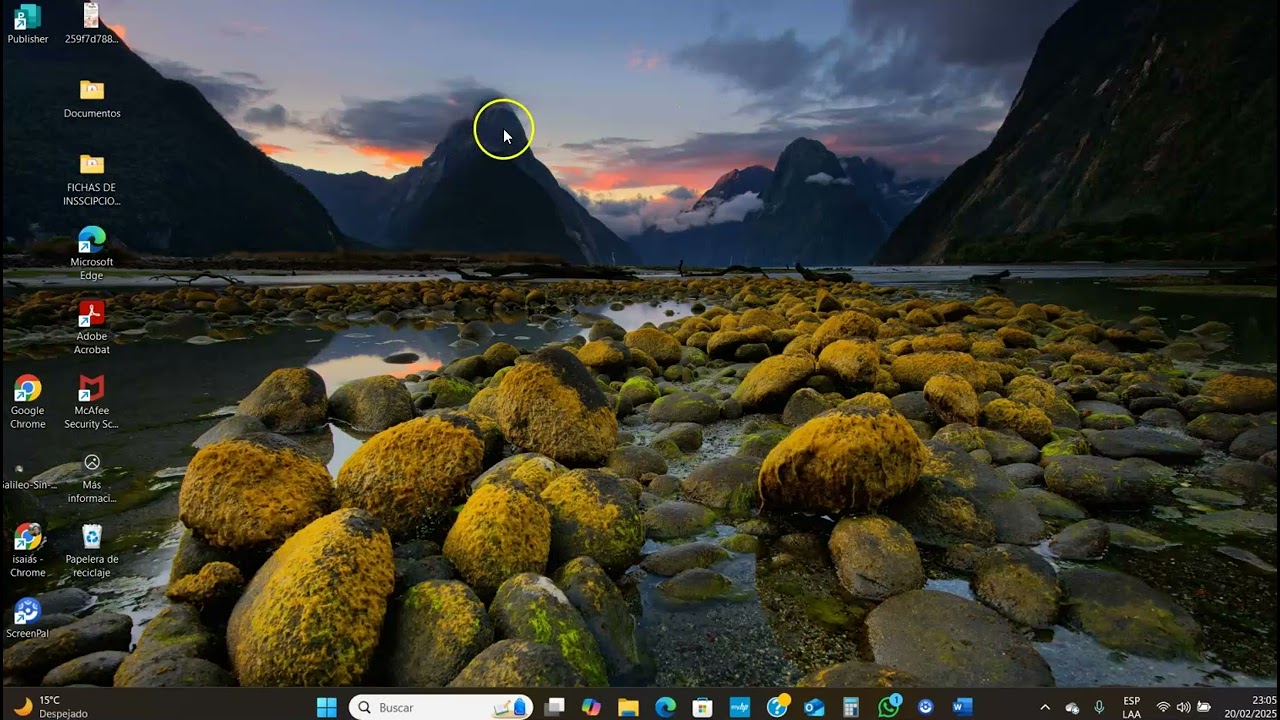The width and height of the screenshot is (1280, 720).
Task: Select the Publisher desktop shortcut
Action: [28, 24]
